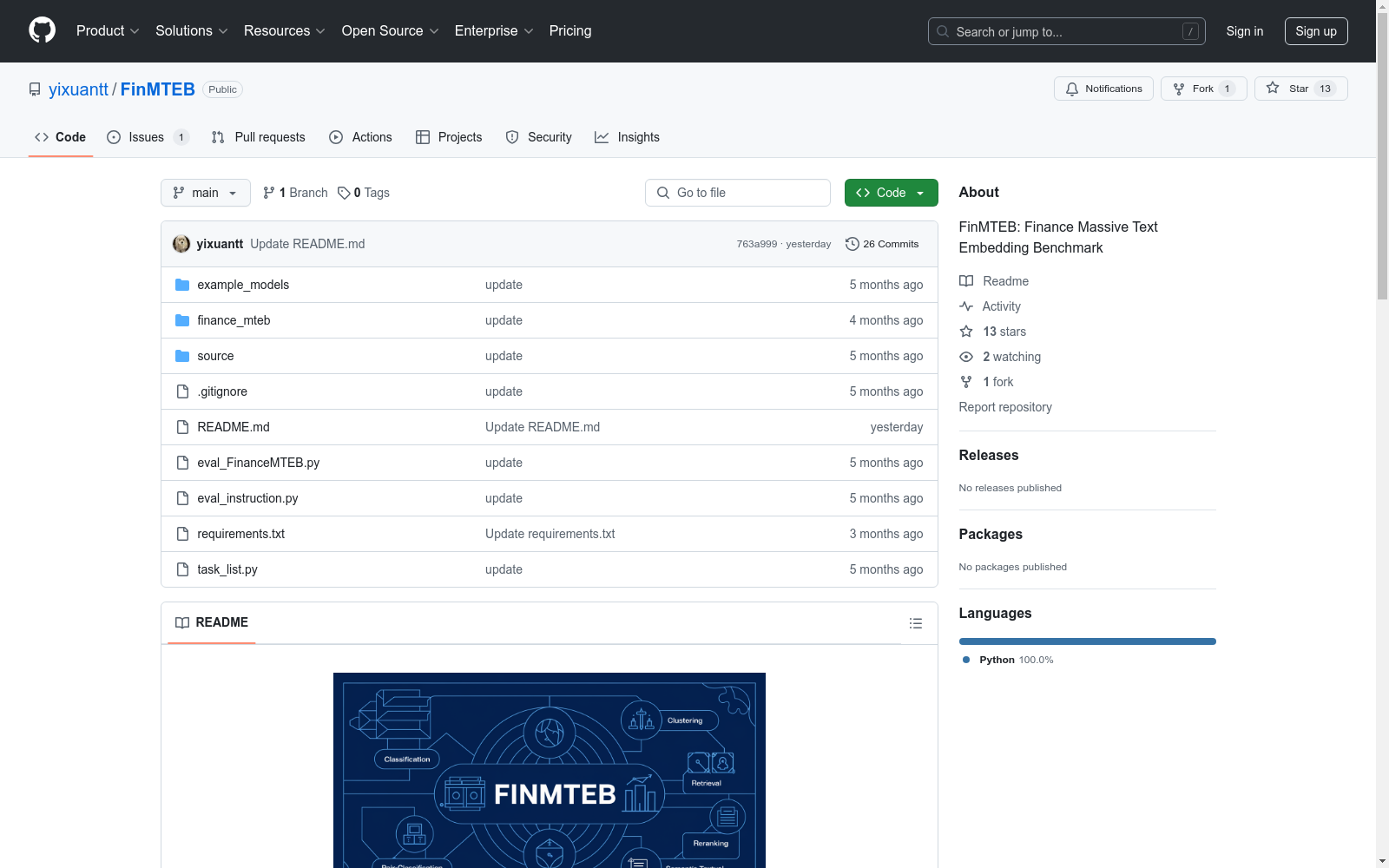Switch to the Security tab
Viewport: 1389px width, 868px height.
point(539,137)
